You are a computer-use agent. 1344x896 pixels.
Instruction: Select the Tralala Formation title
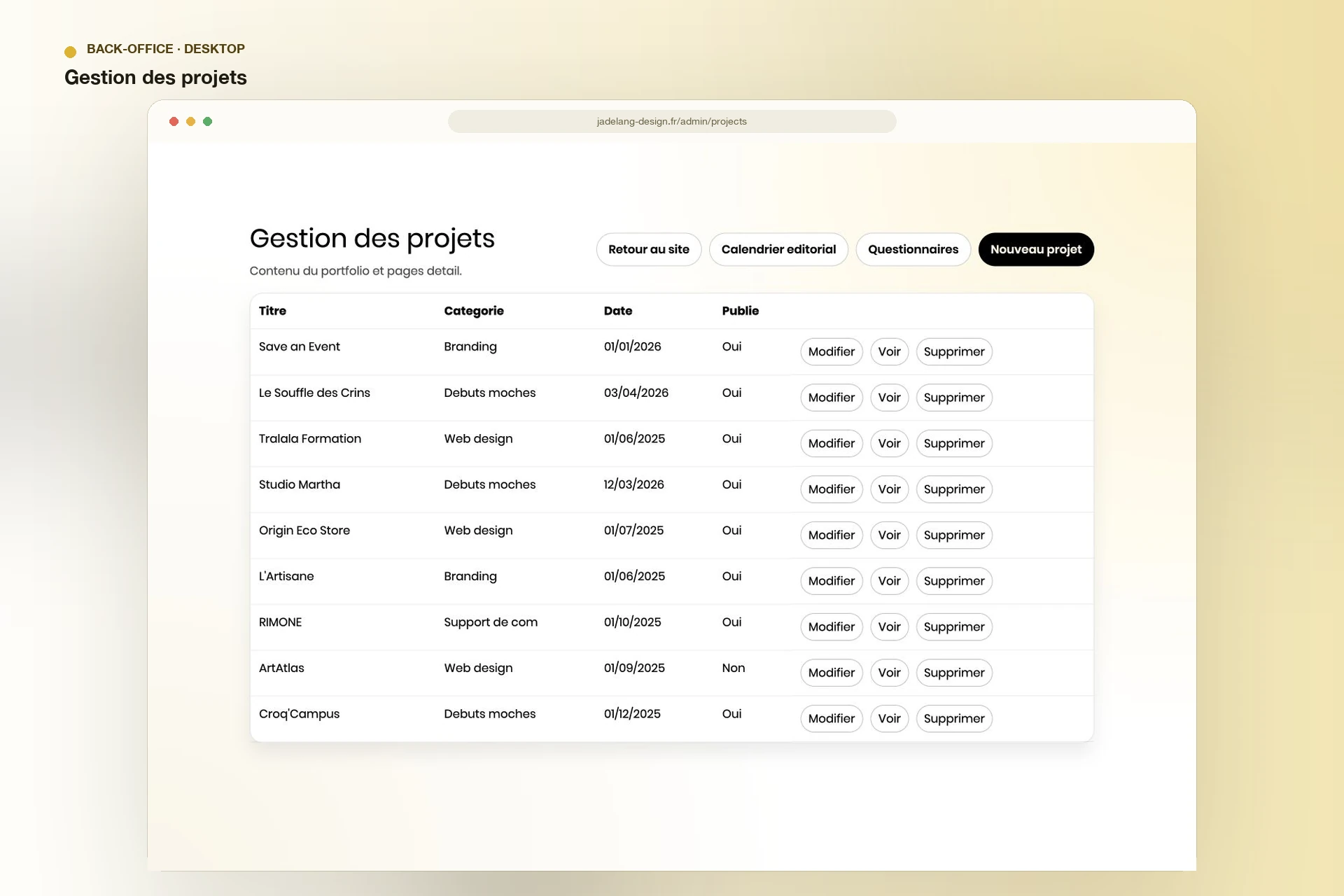point(309,439)
